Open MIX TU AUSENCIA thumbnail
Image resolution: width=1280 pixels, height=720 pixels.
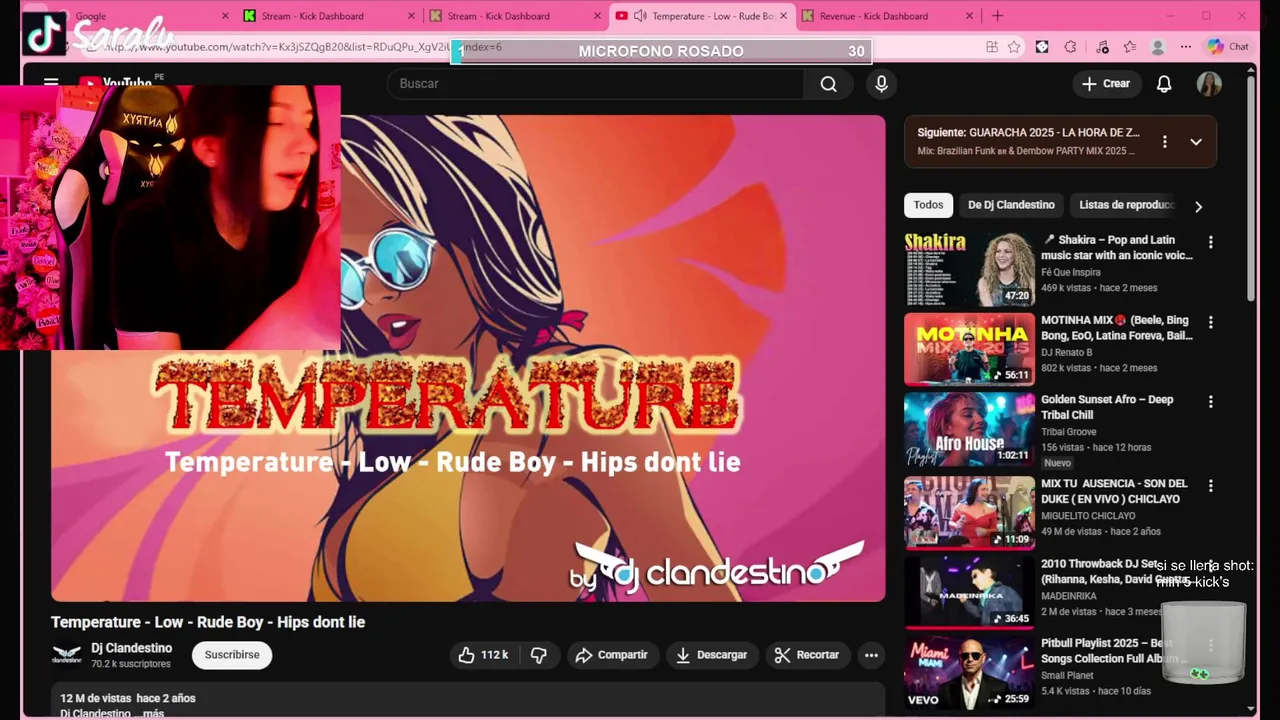969,513
